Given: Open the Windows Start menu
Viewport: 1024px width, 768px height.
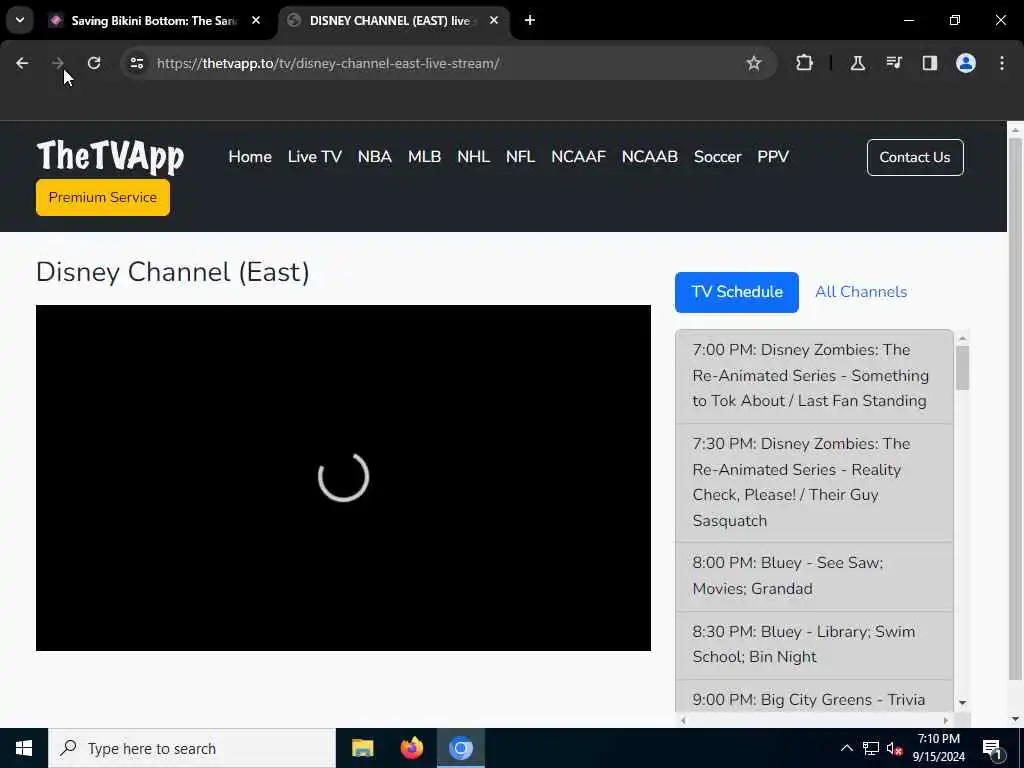Looking at the screenshot, I should click(x=24, y=748).
